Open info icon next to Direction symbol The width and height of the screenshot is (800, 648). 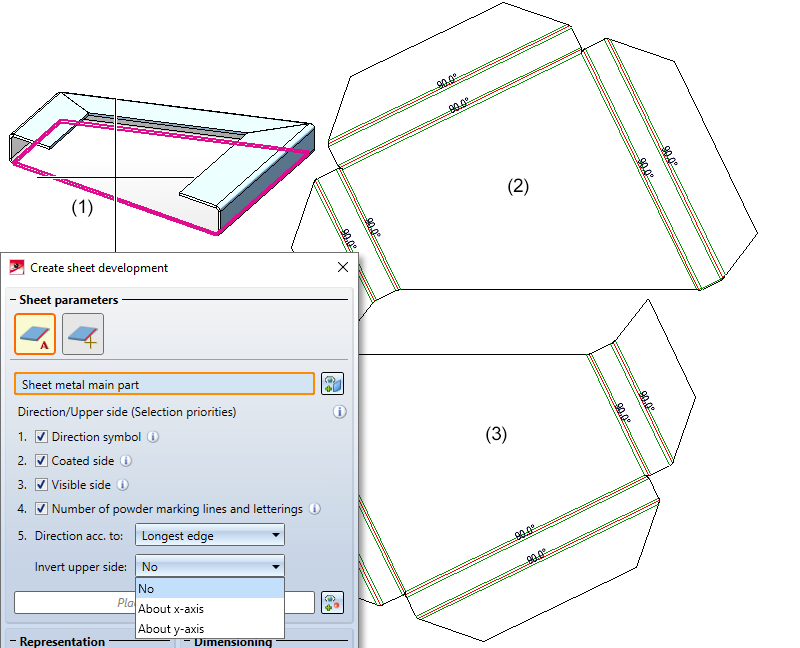pyautogui.click(x=153, y=437)
